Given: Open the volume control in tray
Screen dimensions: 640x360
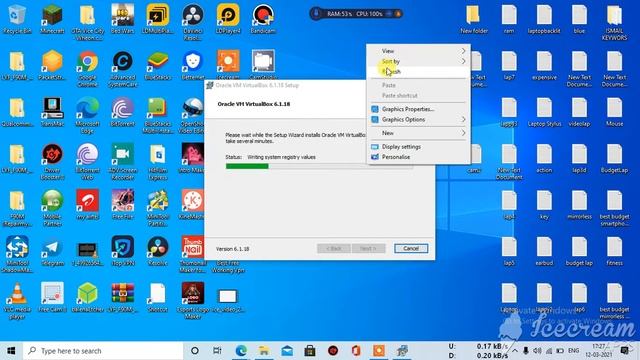Looking at the screenshot, I should point(537,351).
